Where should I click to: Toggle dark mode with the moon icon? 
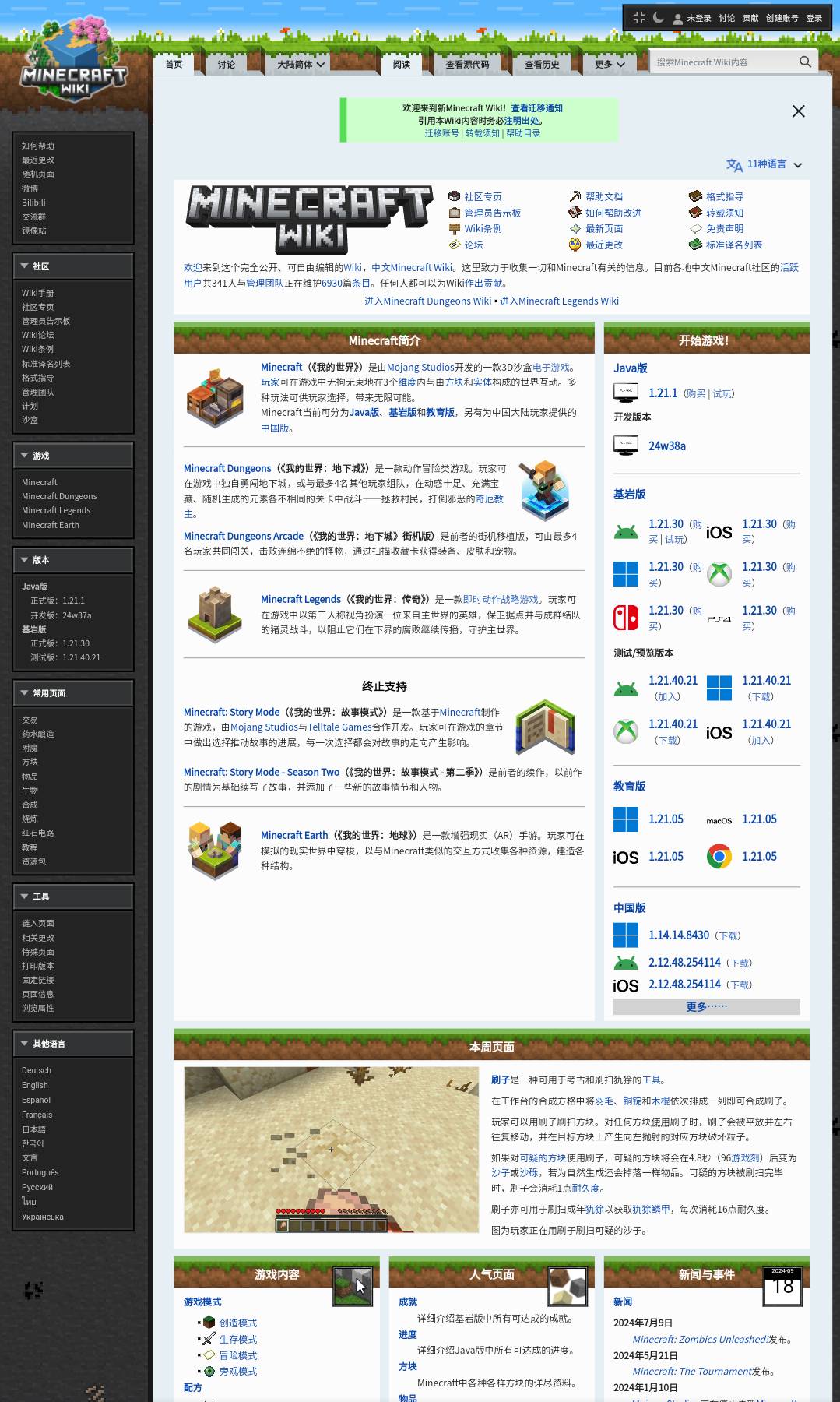point(658,18)
